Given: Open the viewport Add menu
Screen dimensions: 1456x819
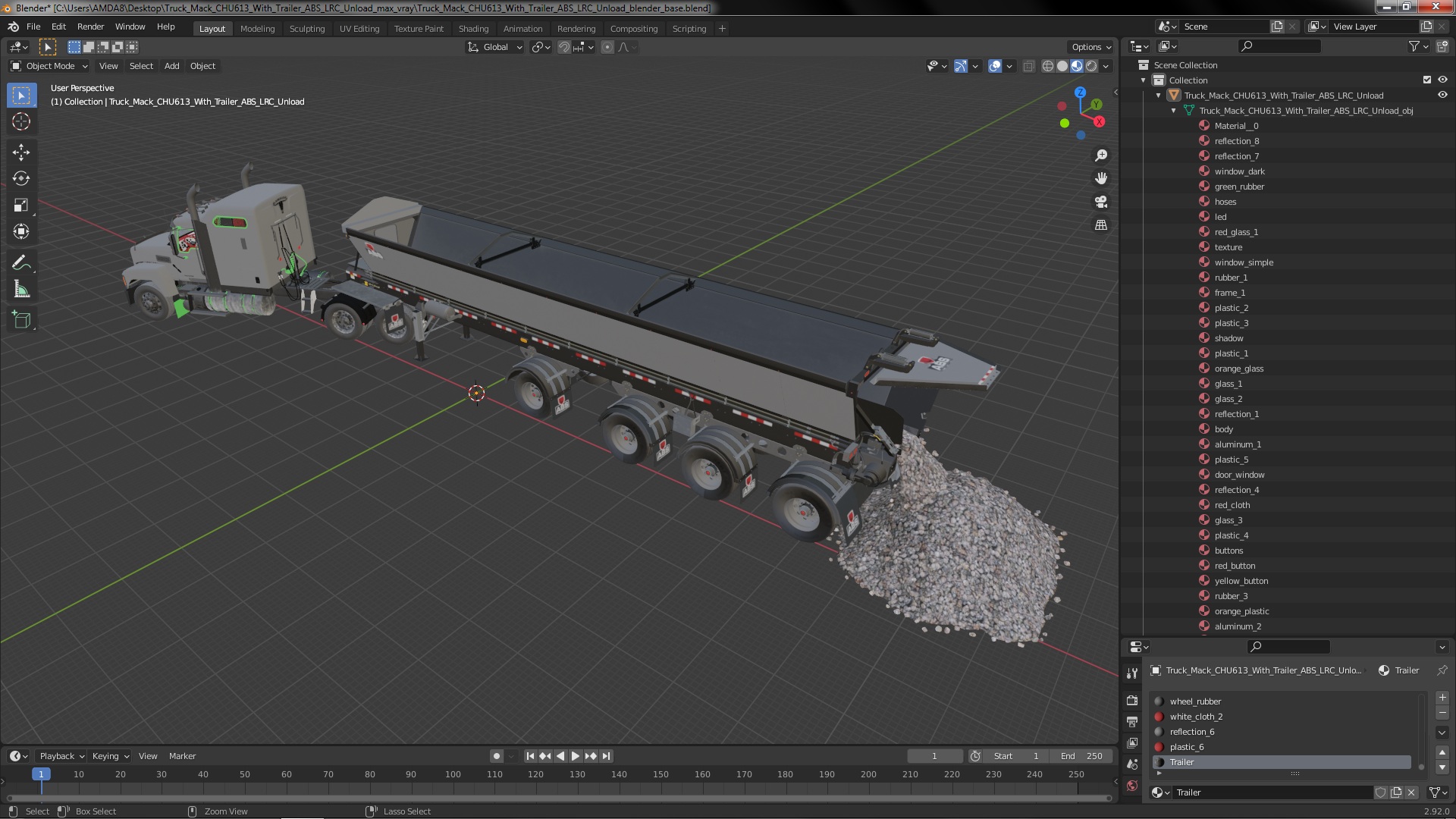Looking at the screenshot, I should click(172, 66).
